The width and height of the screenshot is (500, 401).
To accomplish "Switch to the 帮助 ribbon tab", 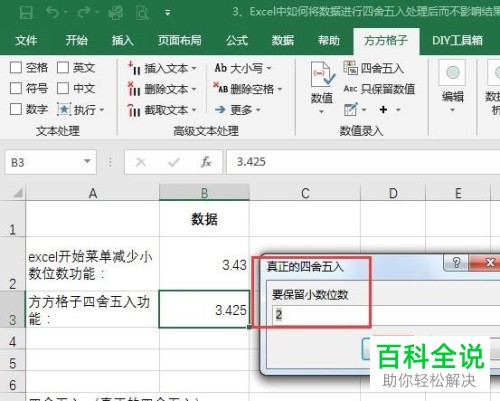I will pyautogui.click(x=329, y=40).
